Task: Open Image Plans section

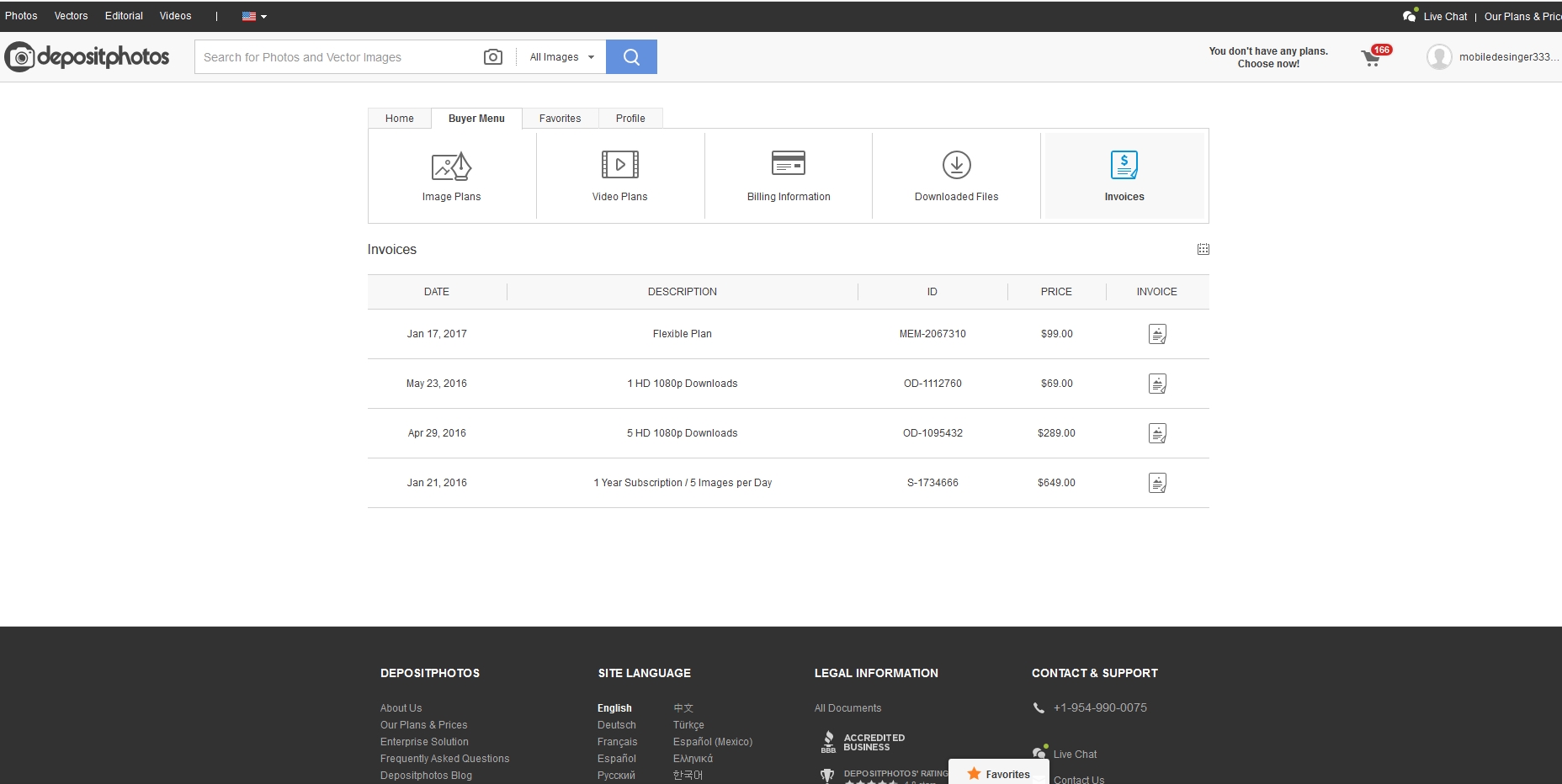Action: coord(452,177)
